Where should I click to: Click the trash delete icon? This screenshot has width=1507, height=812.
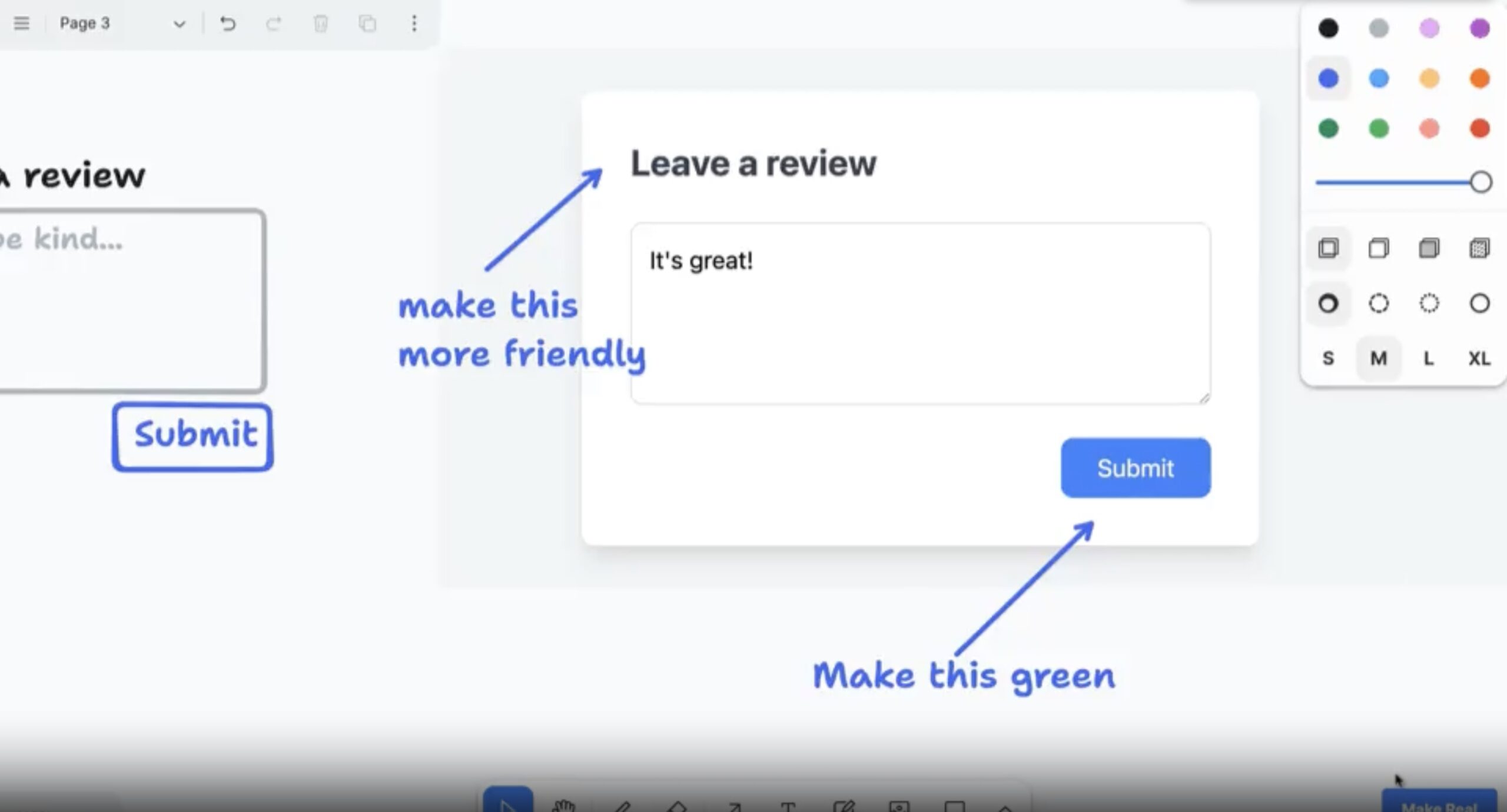coord(321,24)
